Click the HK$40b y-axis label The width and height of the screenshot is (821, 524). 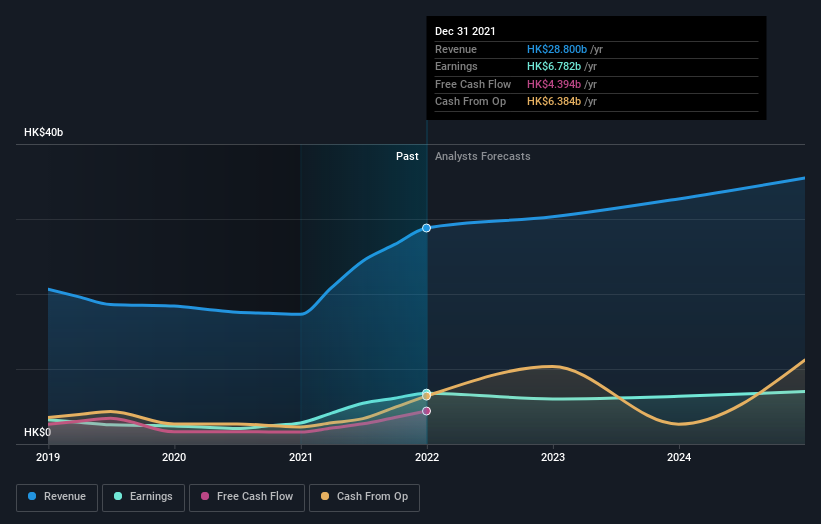click(43, 132)
